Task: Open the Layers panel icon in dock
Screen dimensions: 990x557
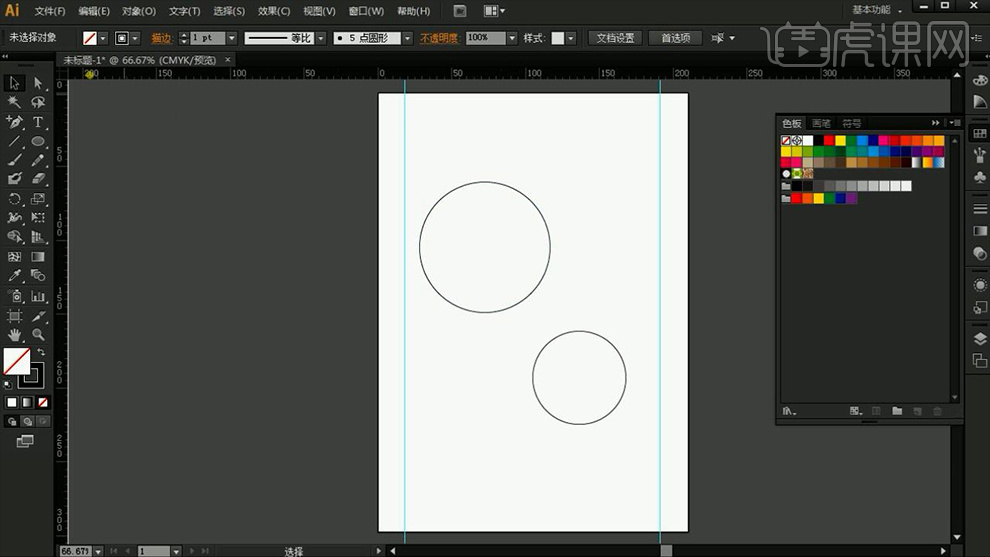Action: [979, 338]
